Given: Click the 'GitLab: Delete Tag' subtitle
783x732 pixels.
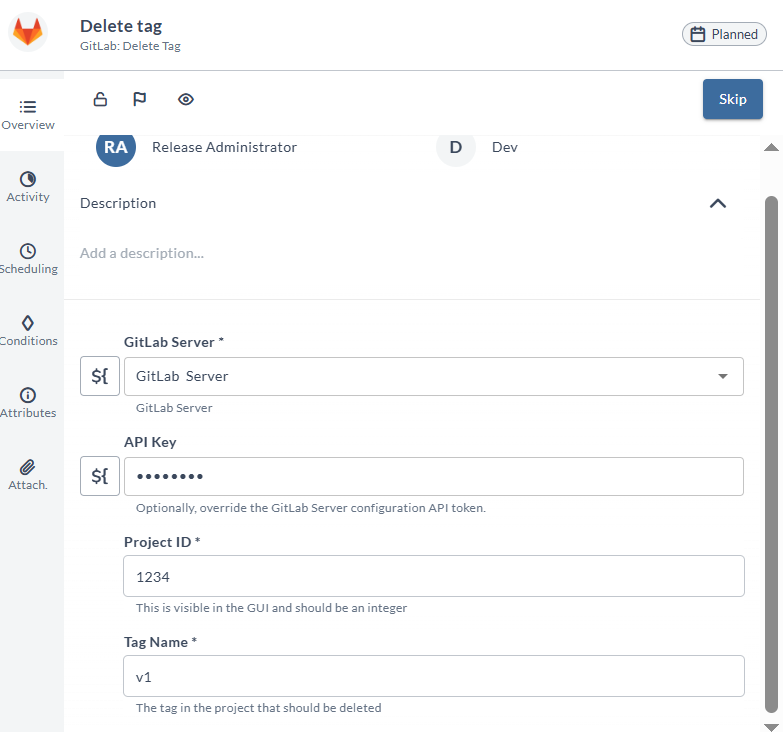Looking at the screenshot, I should coord(130,46).
